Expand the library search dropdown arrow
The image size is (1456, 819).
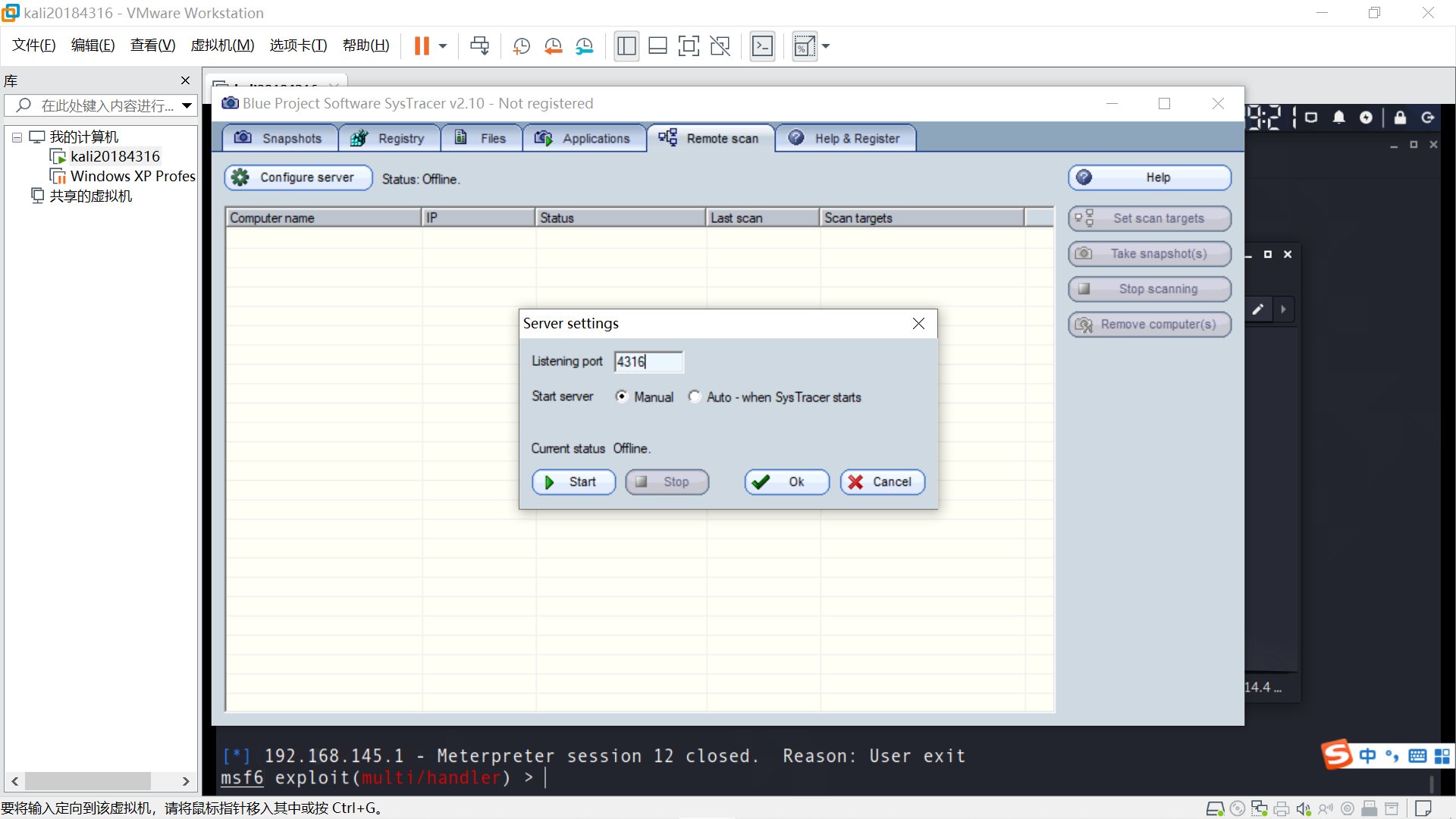[x=187, y=105]
